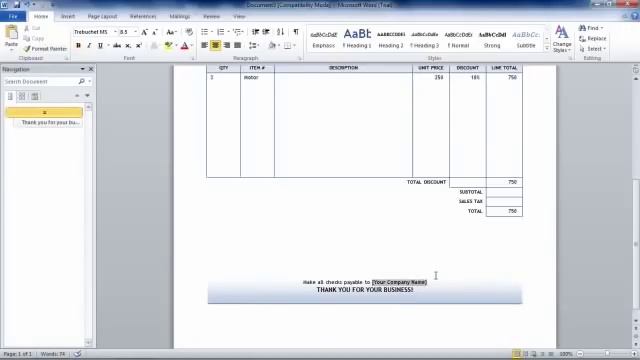Screen dimensions: 640x360
Task: Adjust the zoom slider in status bar
Action: [607, 354]
